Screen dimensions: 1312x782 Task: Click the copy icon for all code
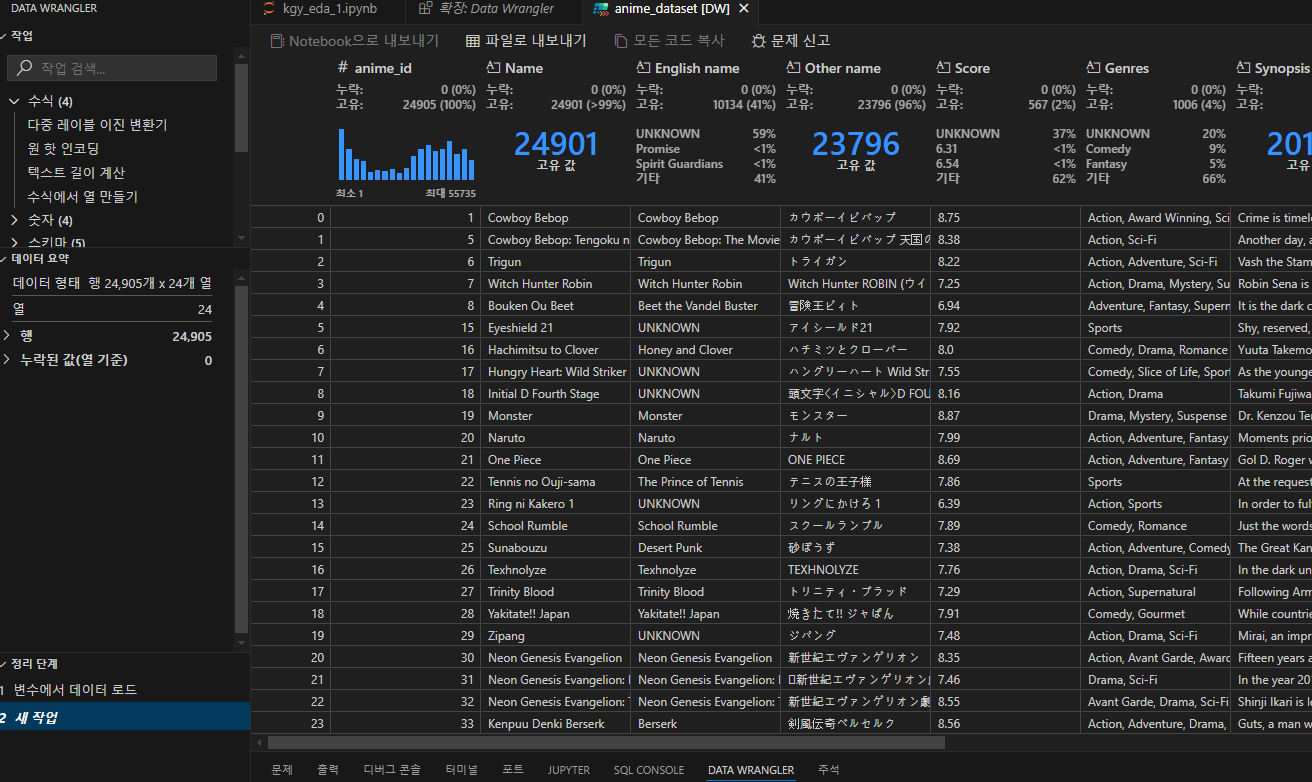point(621,41)
